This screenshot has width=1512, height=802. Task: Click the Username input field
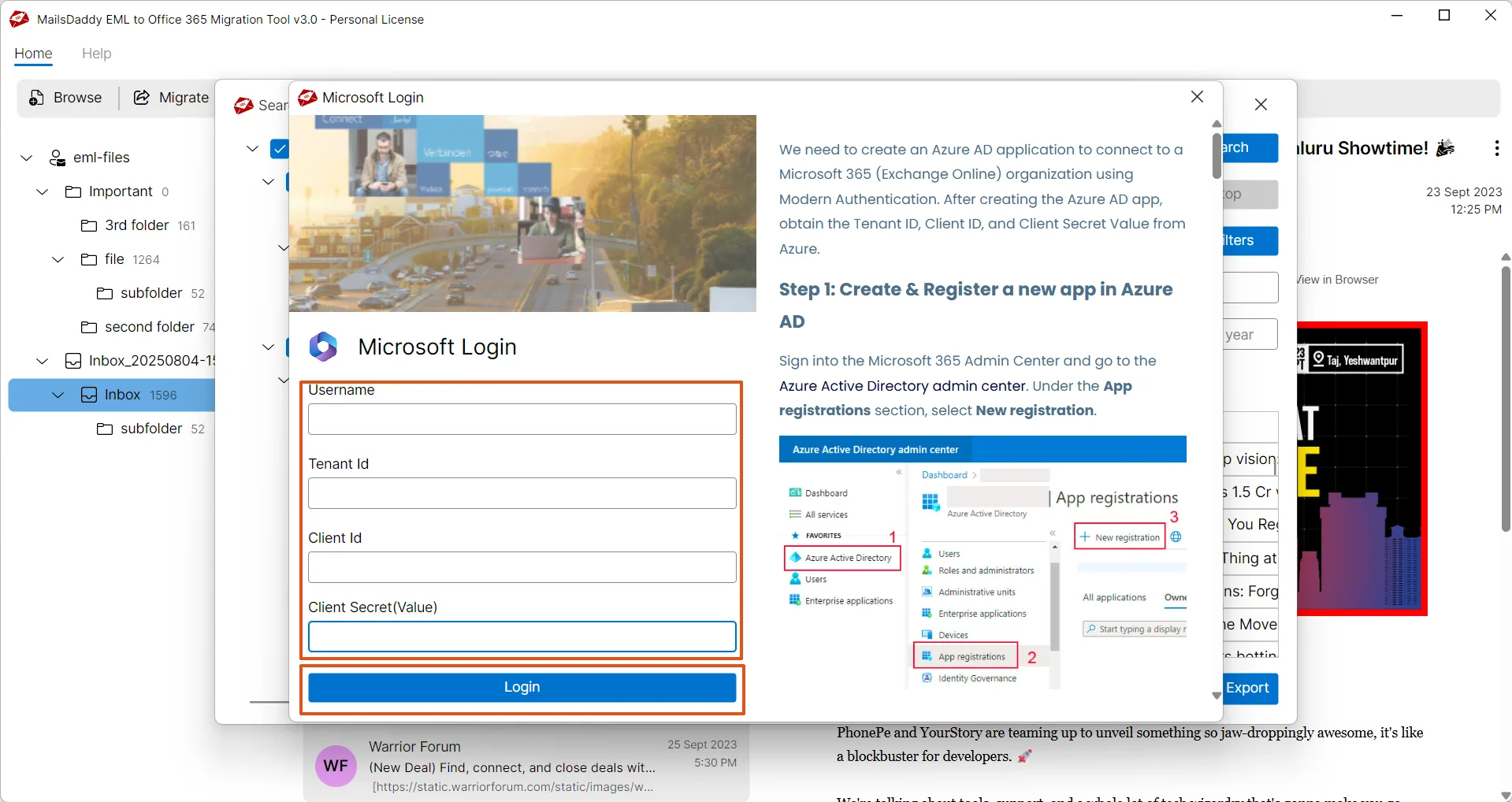pyautogui.click(x=521, y=418)
